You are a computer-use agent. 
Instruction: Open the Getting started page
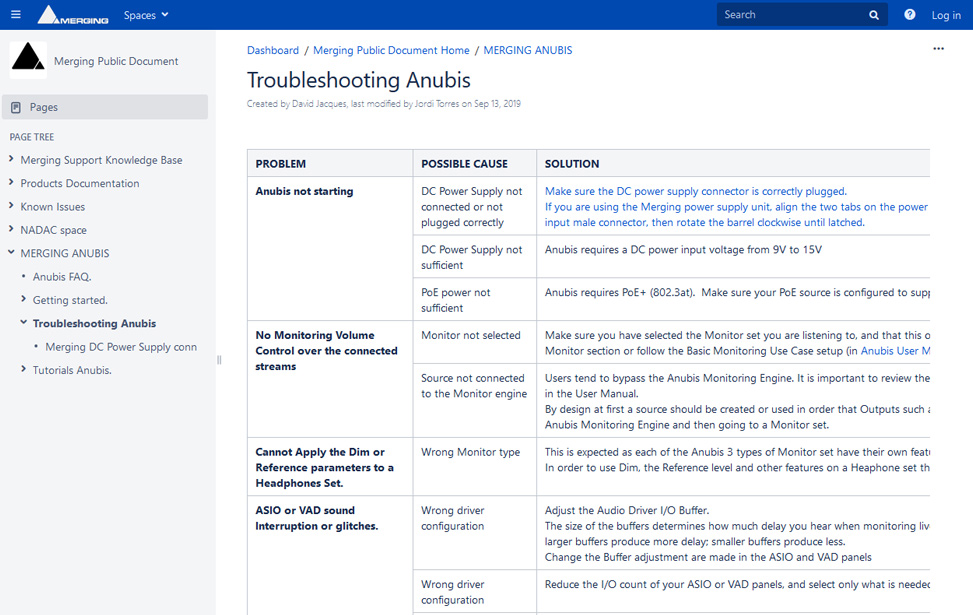click(x=70, y=300)
